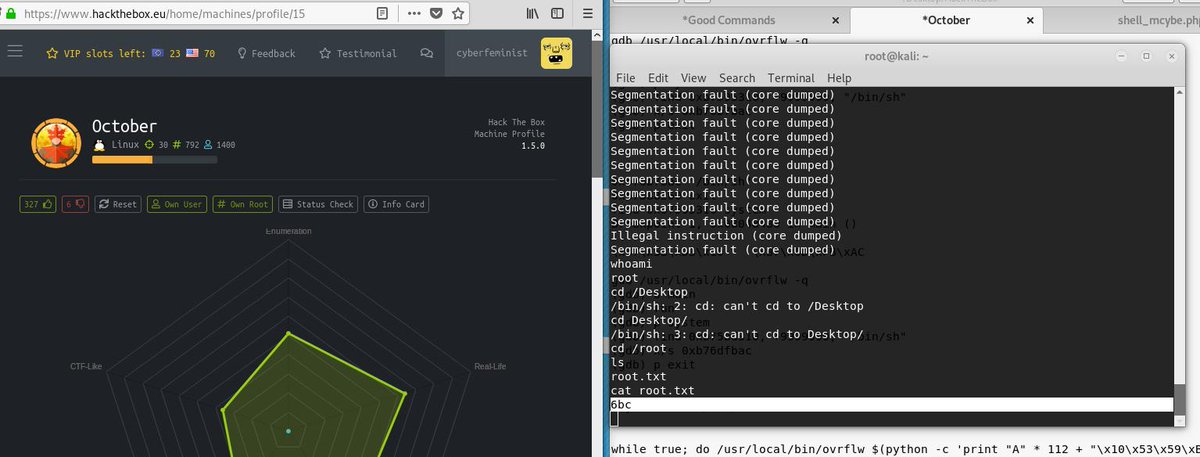Click the root owns hash icon
Viewport: 1200px width, 457px height.
pyautogui.click(x=176, y=145)
